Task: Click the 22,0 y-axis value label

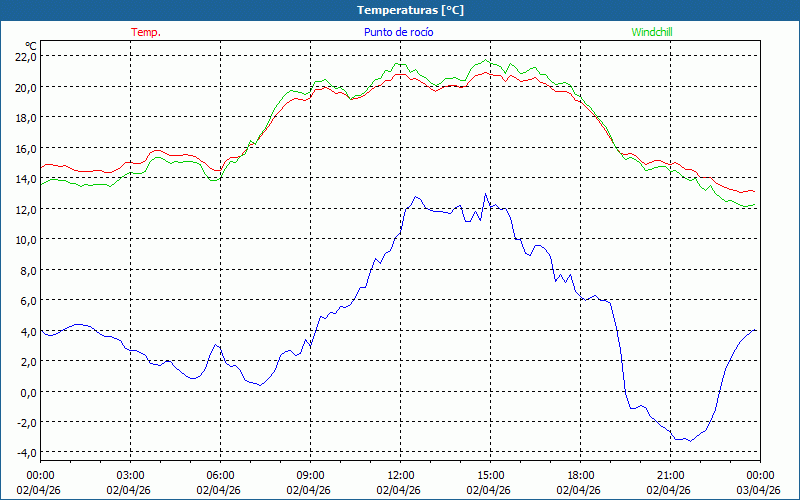Action: (25, 57)
